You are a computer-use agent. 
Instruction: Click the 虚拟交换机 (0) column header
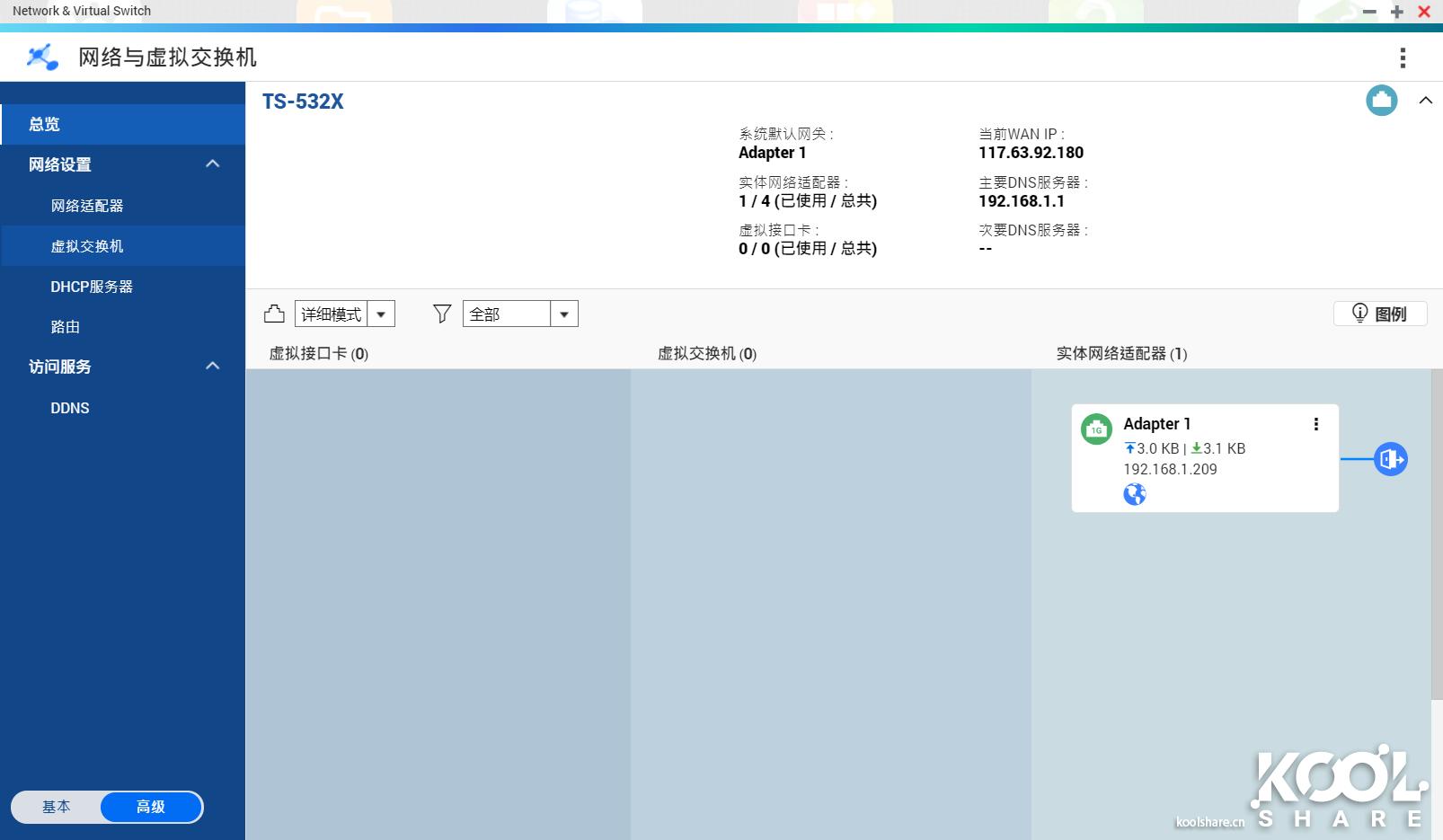707,354
